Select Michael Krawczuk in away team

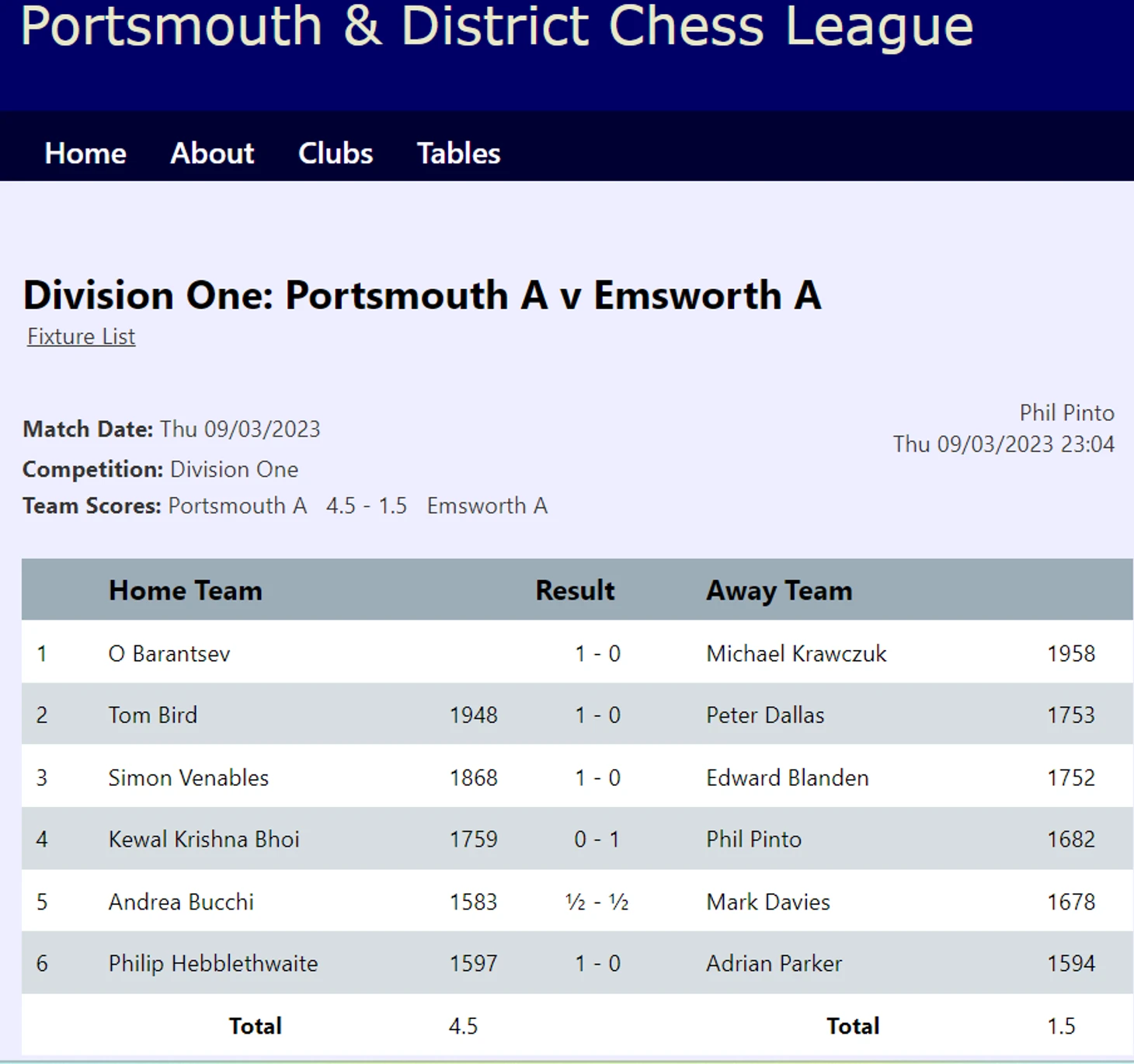coord(796,653)
